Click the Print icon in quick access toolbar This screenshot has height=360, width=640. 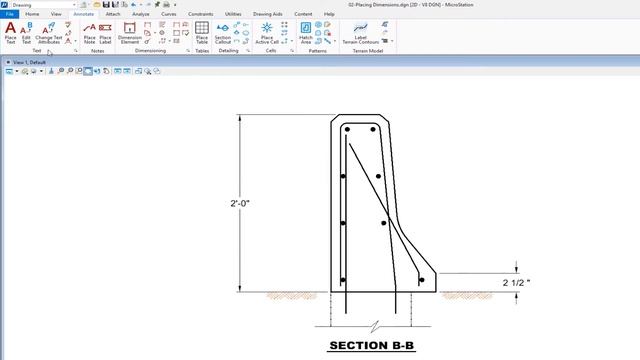167,5
